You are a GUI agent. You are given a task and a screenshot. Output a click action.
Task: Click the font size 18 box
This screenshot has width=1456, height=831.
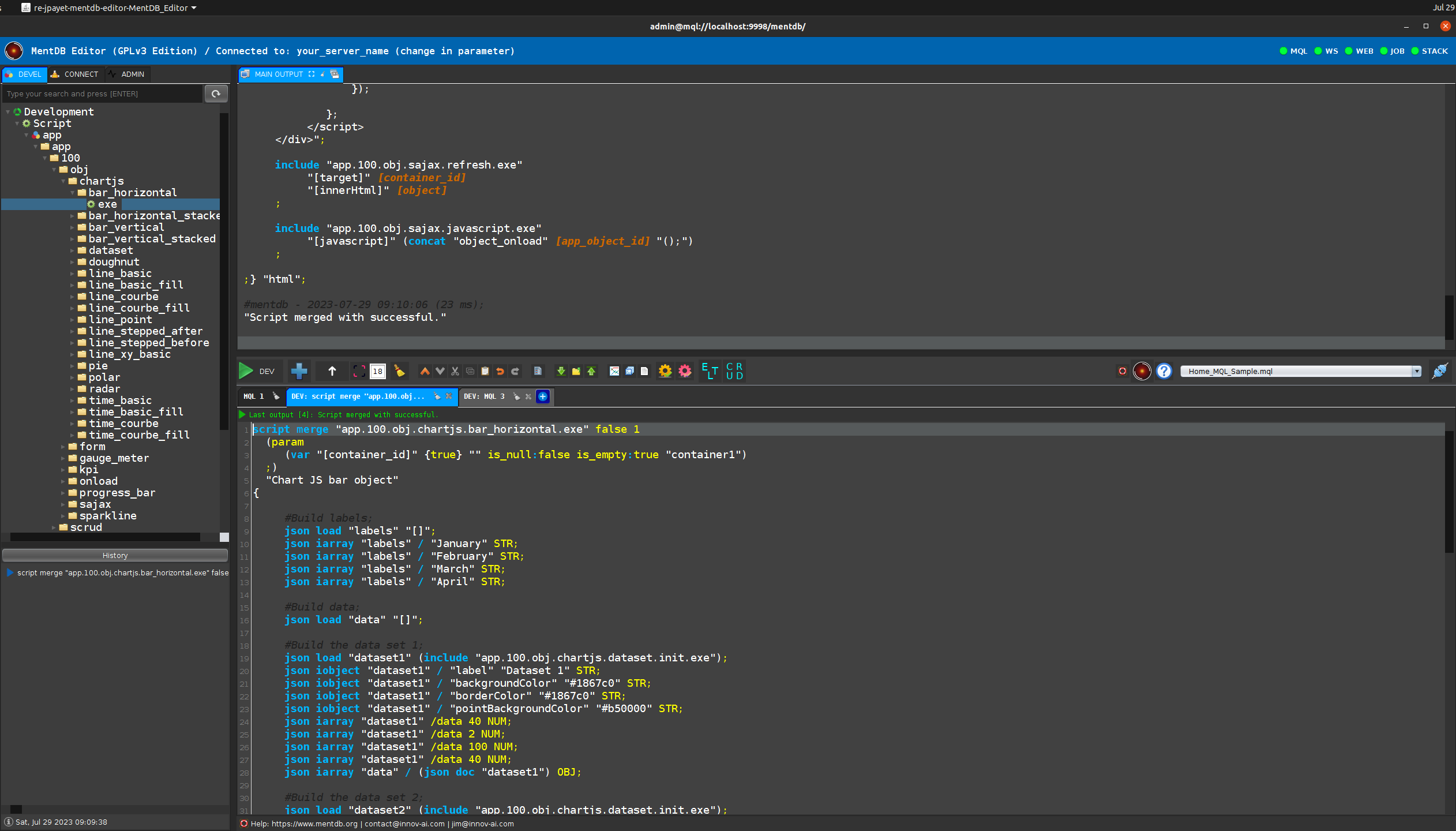point(378,371)
